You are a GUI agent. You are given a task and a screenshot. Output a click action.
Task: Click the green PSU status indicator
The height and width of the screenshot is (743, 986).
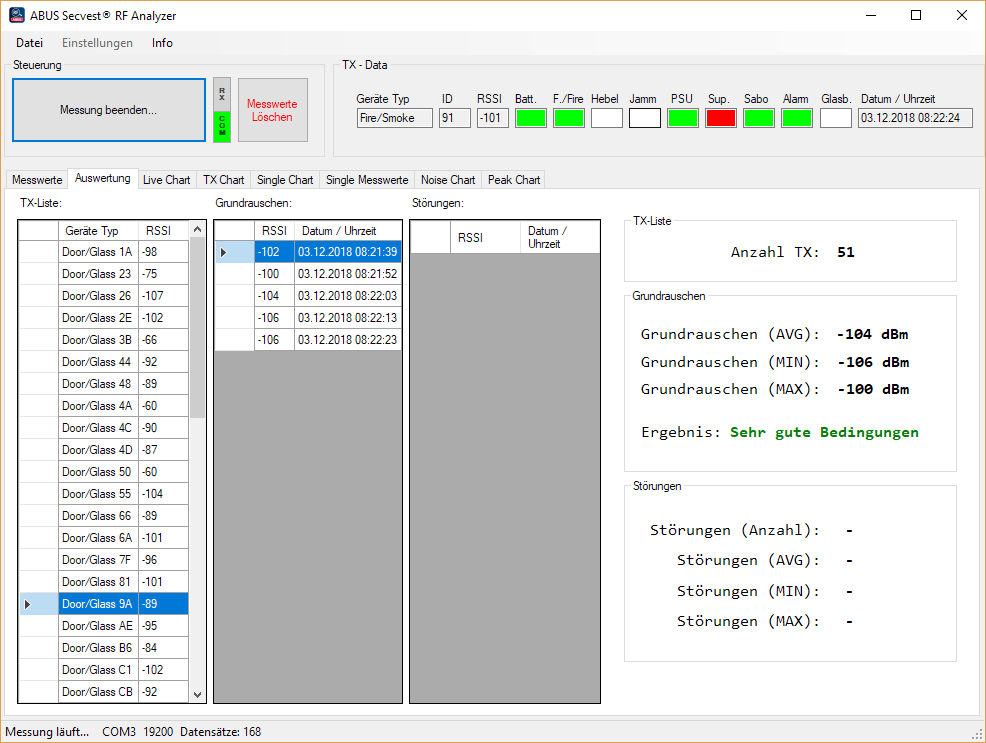683,118
